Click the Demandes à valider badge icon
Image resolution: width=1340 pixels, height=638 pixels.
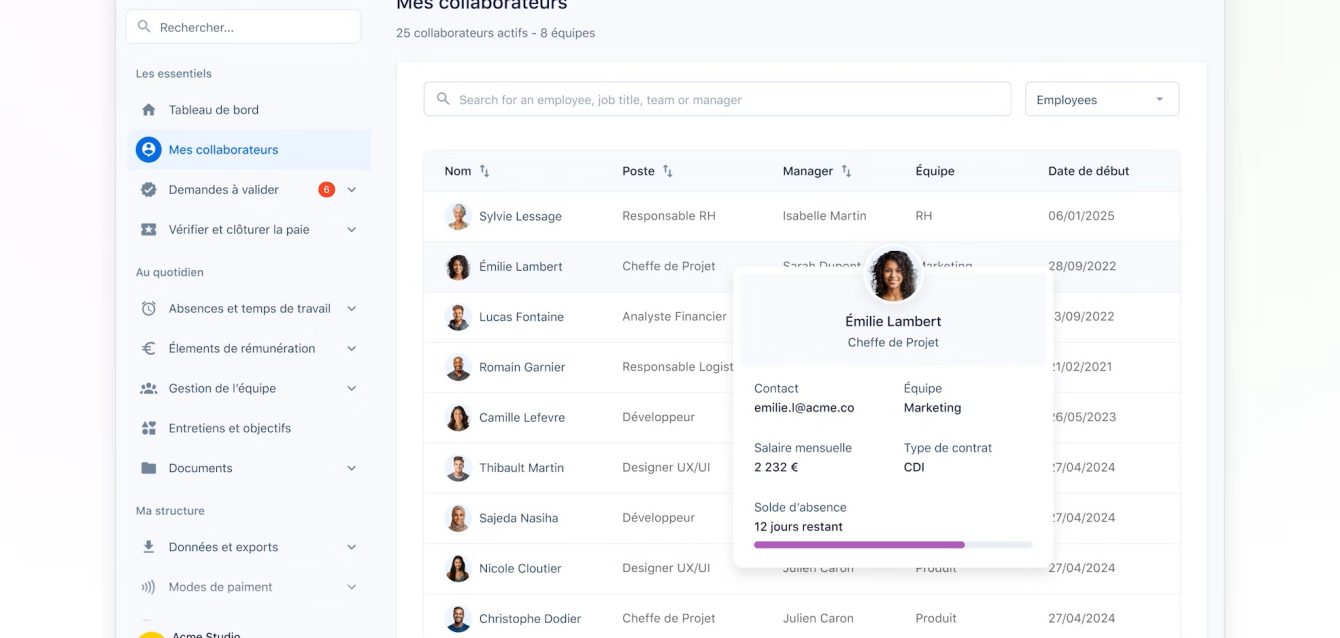pyautogui.click(x=149, y=190)
